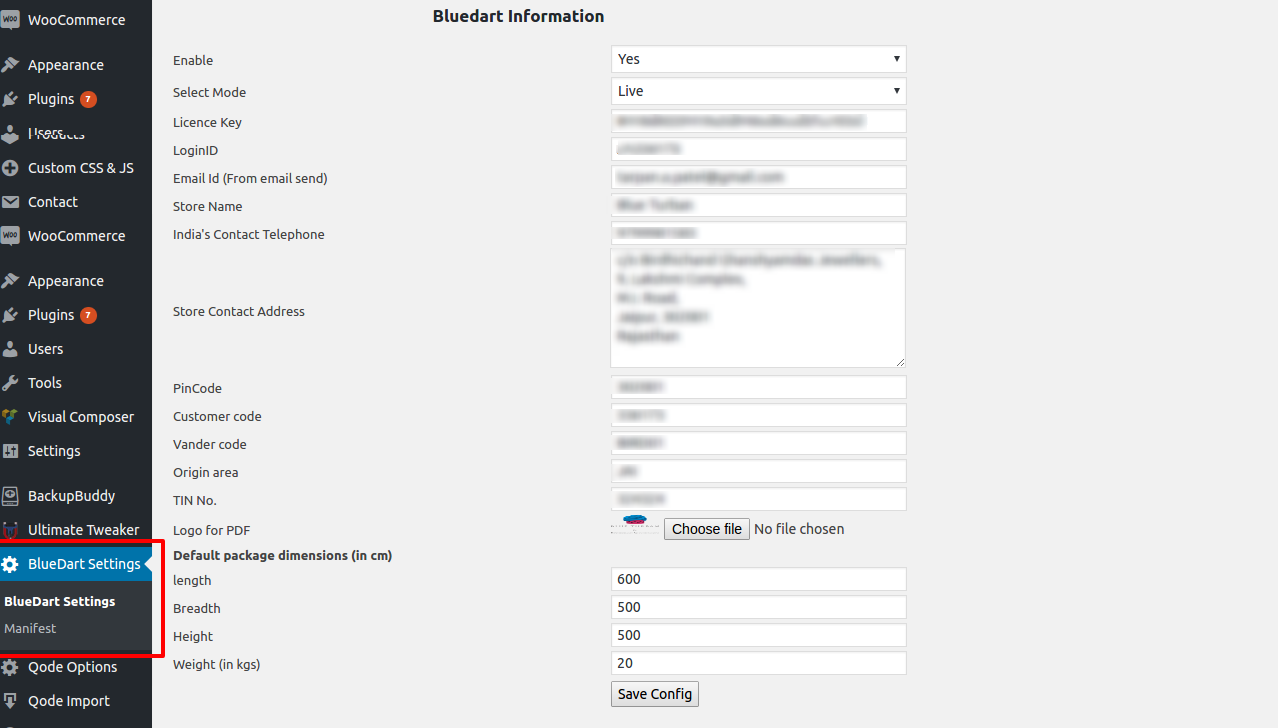Click the Custom CSS & JS plus icon
Screen dimensions: 1278x728
coord(10,168)
